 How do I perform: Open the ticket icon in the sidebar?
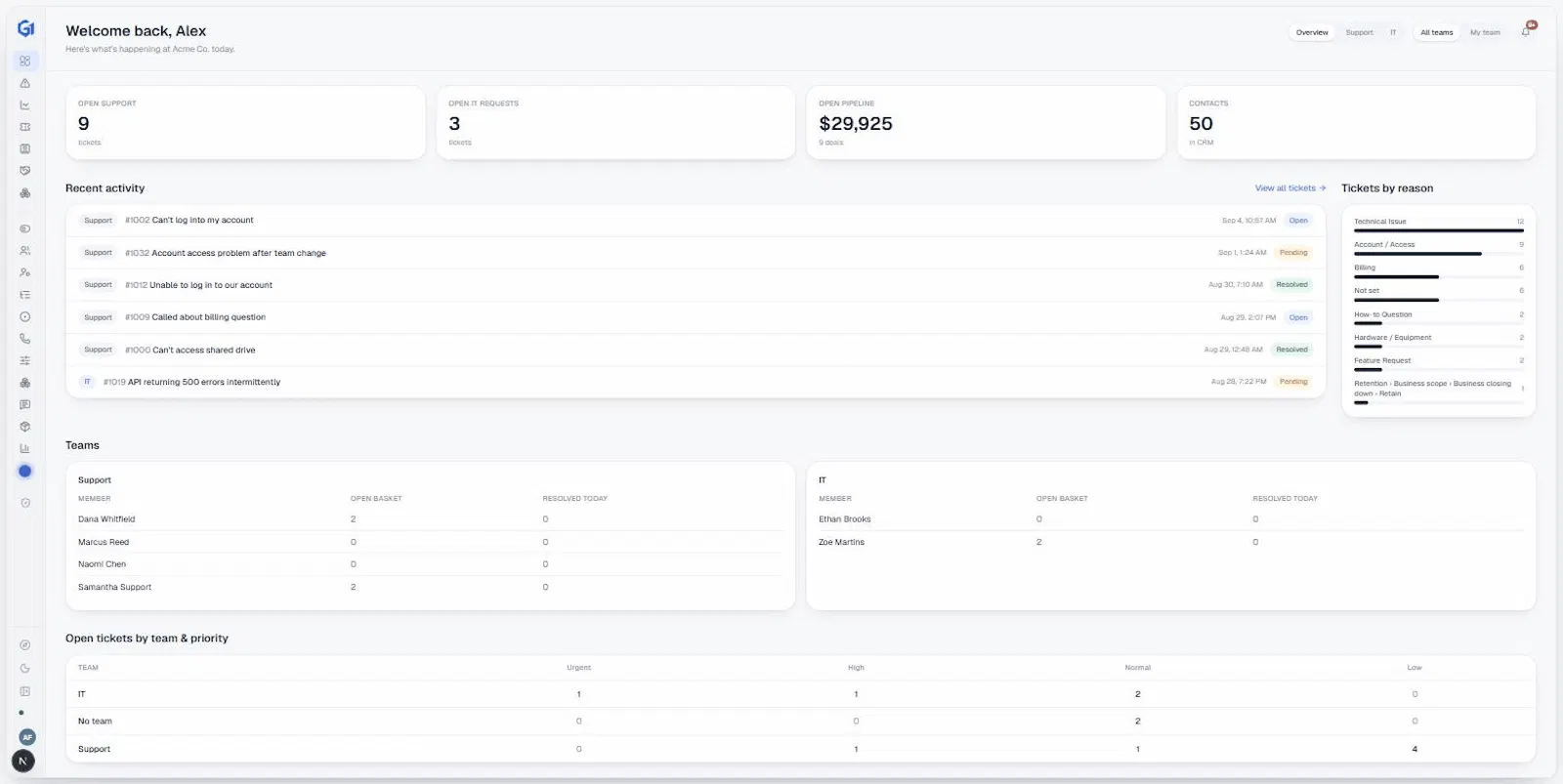point(25,127)
